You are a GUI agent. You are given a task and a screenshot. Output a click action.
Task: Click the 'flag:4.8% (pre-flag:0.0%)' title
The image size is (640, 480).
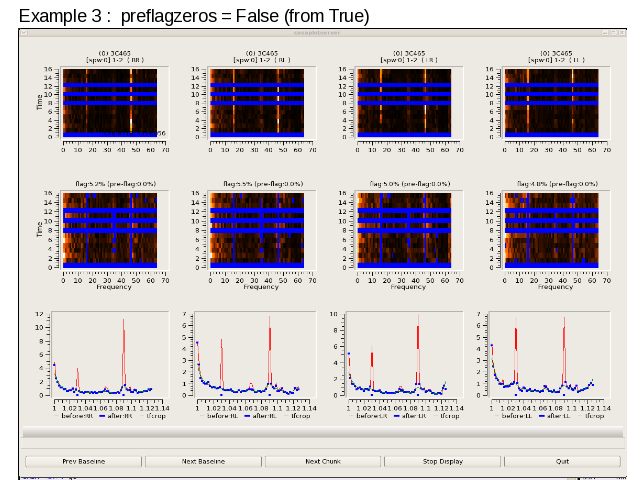[557, 184]
